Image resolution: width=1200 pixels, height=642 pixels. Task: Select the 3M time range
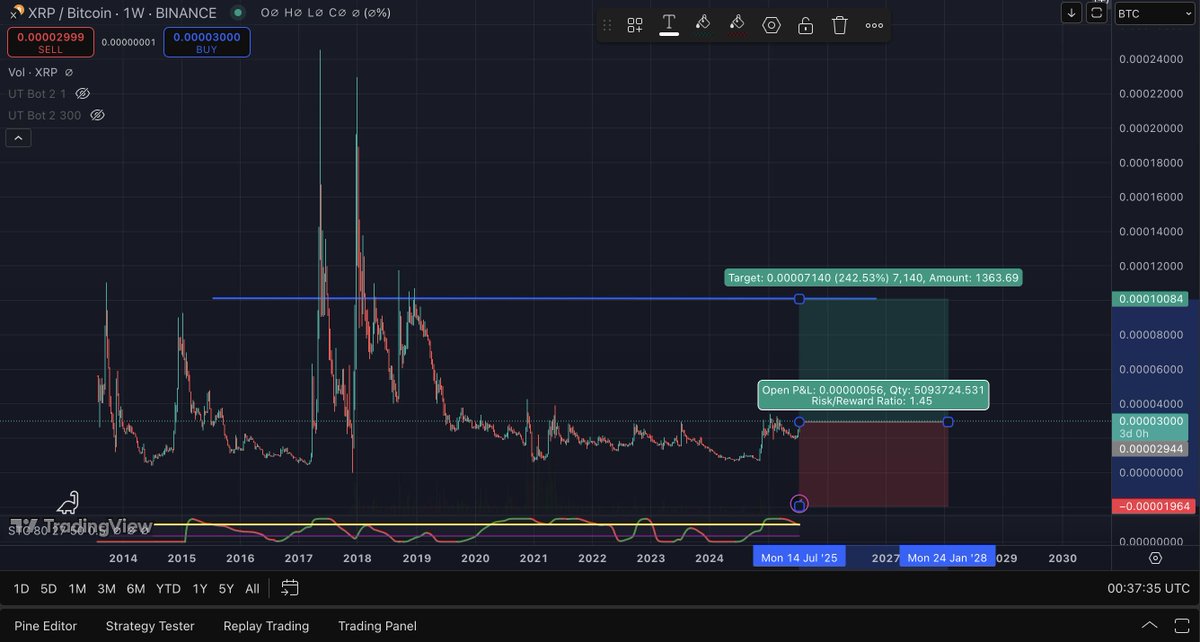coord(106,588)
